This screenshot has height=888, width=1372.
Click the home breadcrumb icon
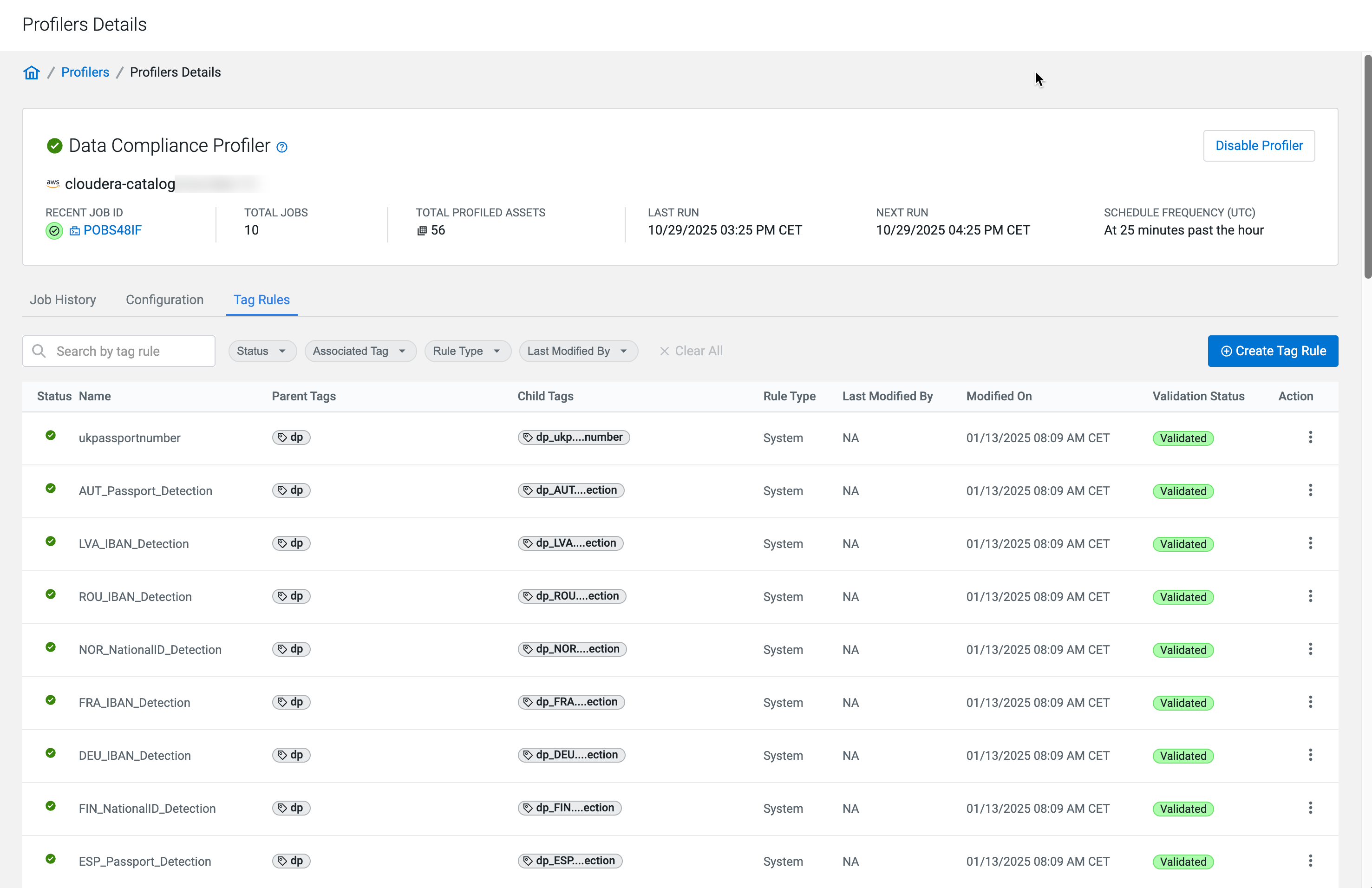(31, 72)
